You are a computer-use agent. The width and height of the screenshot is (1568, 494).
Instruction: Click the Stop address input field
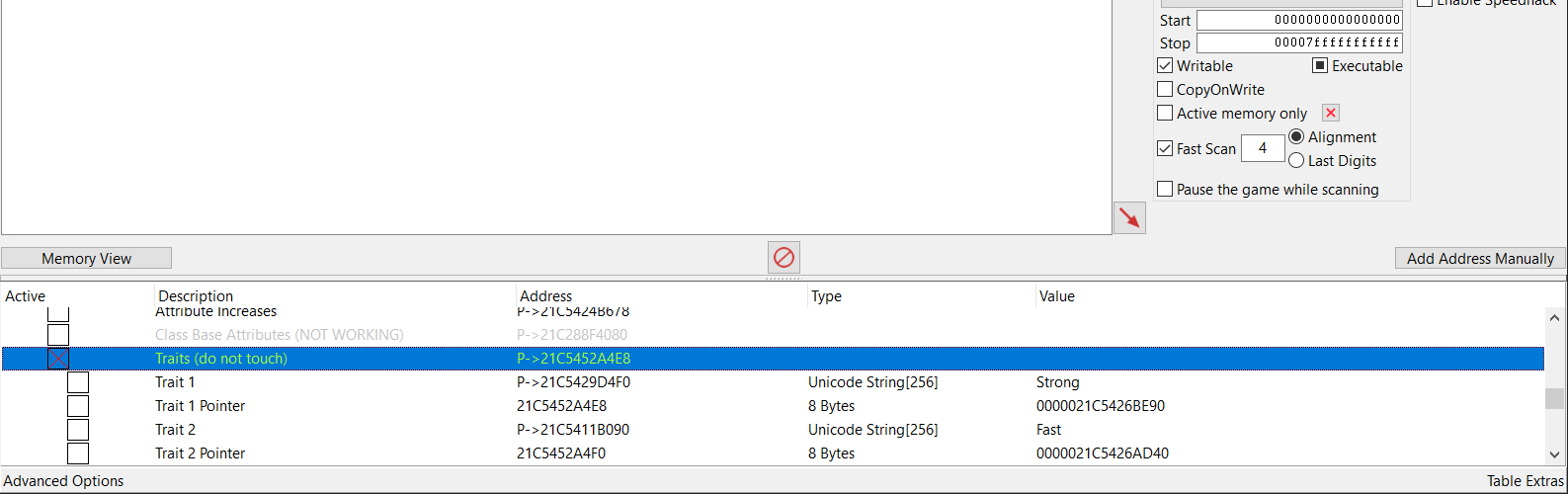point(1299,43)
